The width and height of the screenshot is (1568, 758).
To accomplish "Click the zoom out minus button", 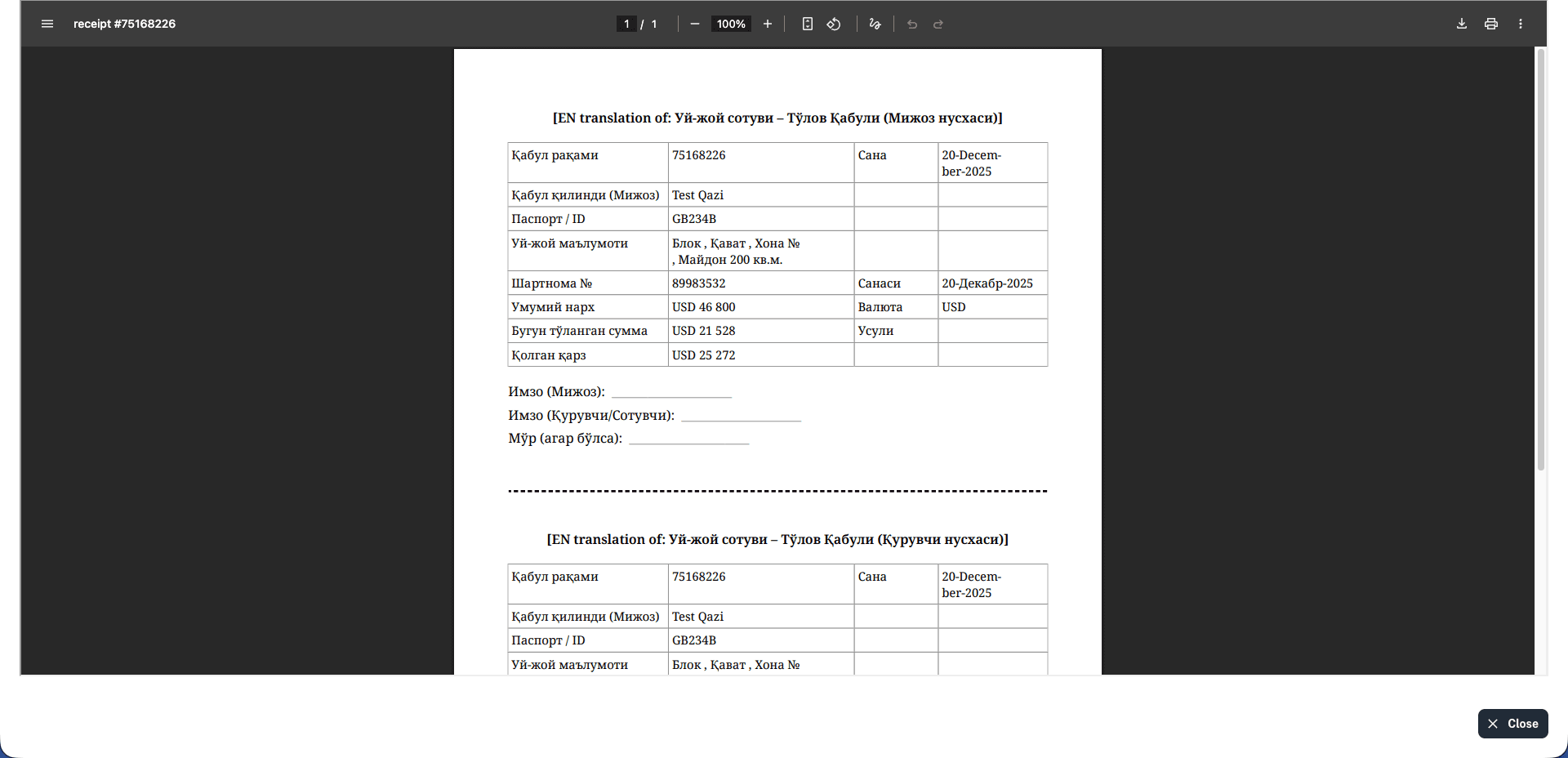I will click(x=695, y=24).
